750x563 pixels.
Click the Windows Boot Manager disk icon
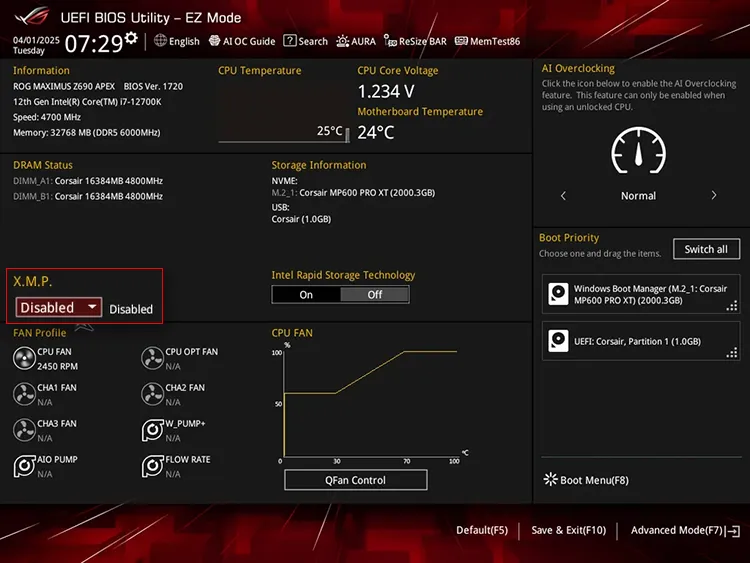pos(558,294)
